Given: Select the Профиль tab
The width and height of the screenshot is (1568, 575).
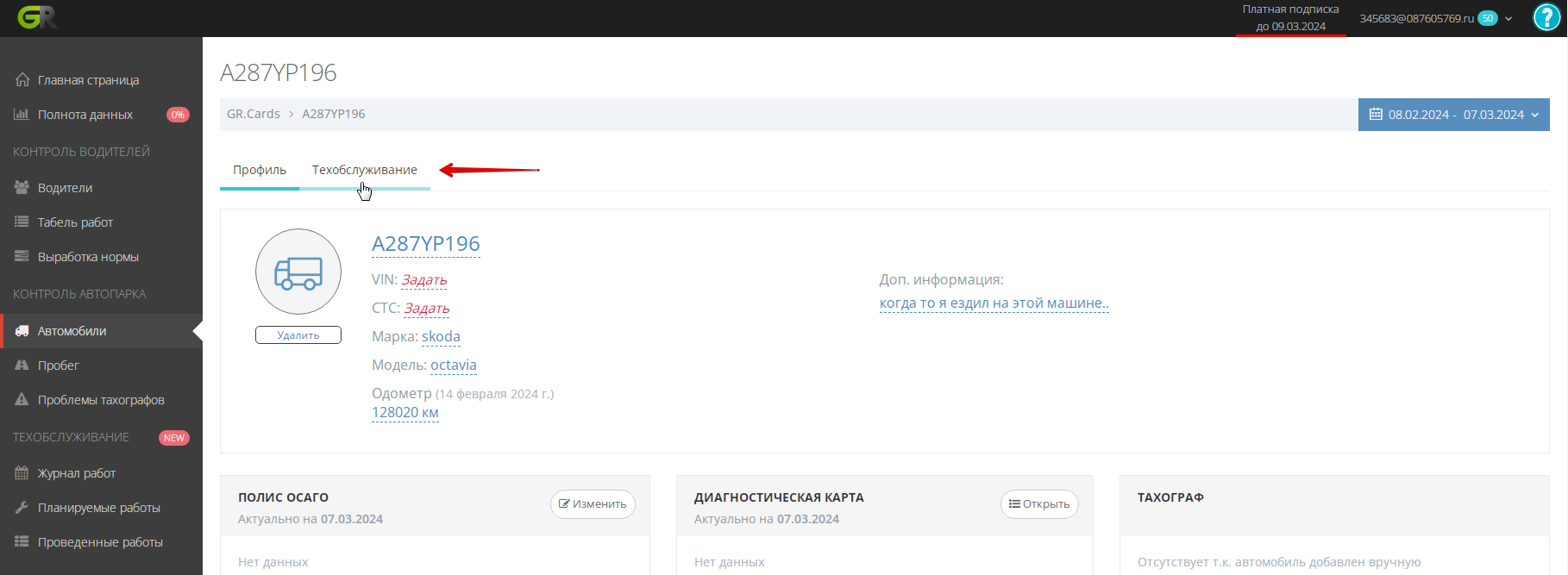Looking at the screenshot, I should [x=260, y=170].
